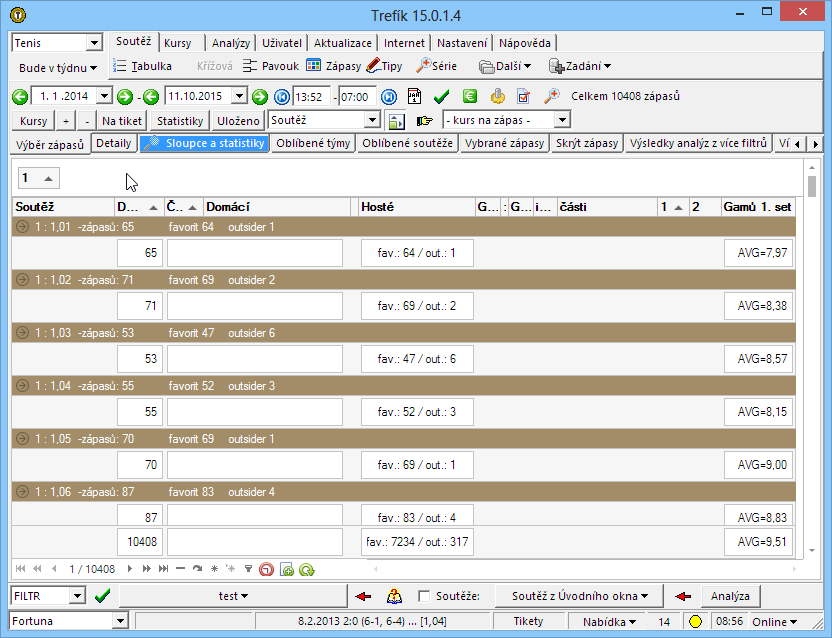Expand the 'kurs na zápas' dropdown
This screenshot has width=832, height=638.
(562, 120)
